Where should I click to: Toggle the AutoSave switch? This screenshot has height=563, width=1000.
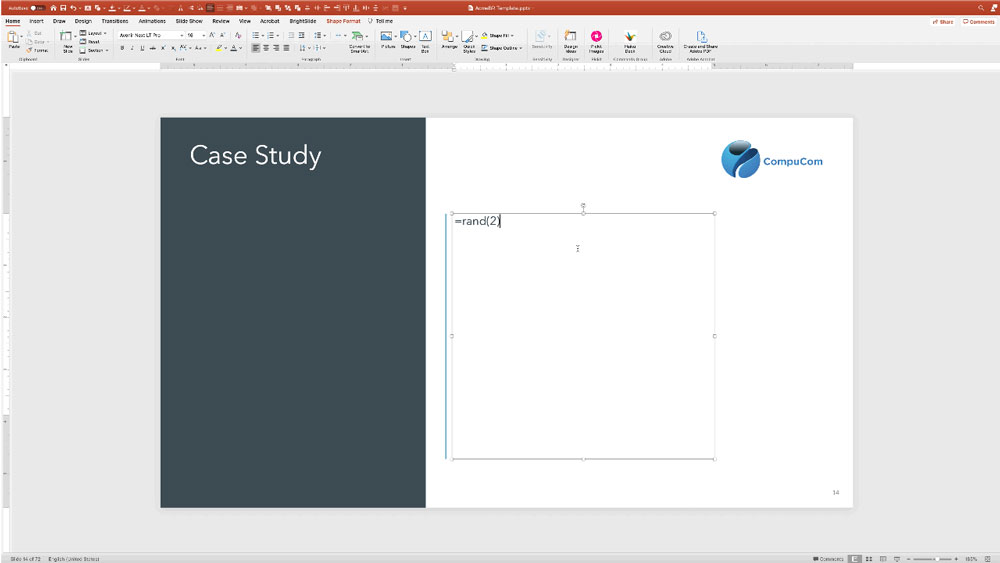pyautogui.click(x=36, y=8)
